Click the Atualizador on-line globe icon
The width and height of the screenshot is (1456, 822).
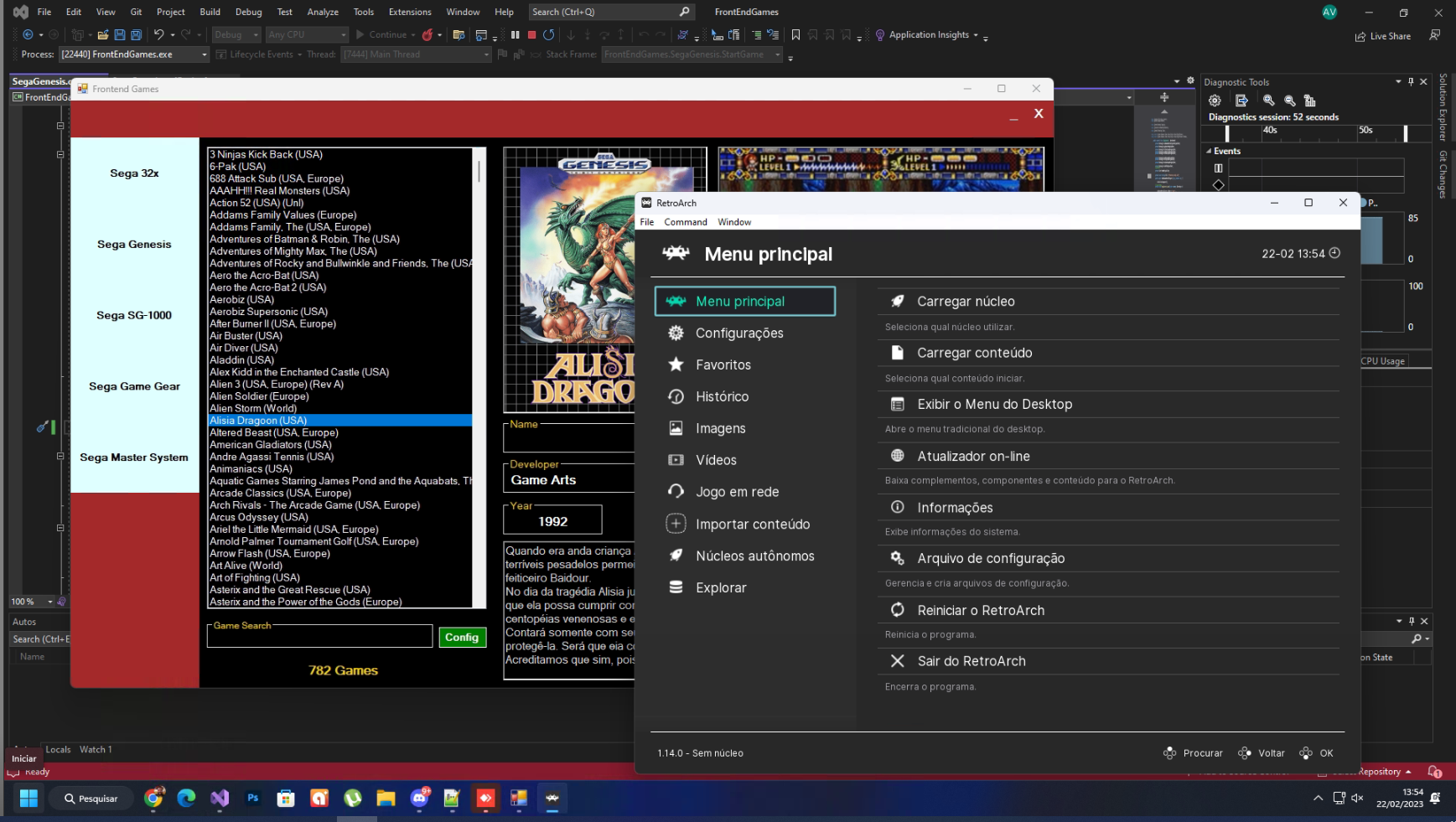pyautogui.click(x=897, y=456)
